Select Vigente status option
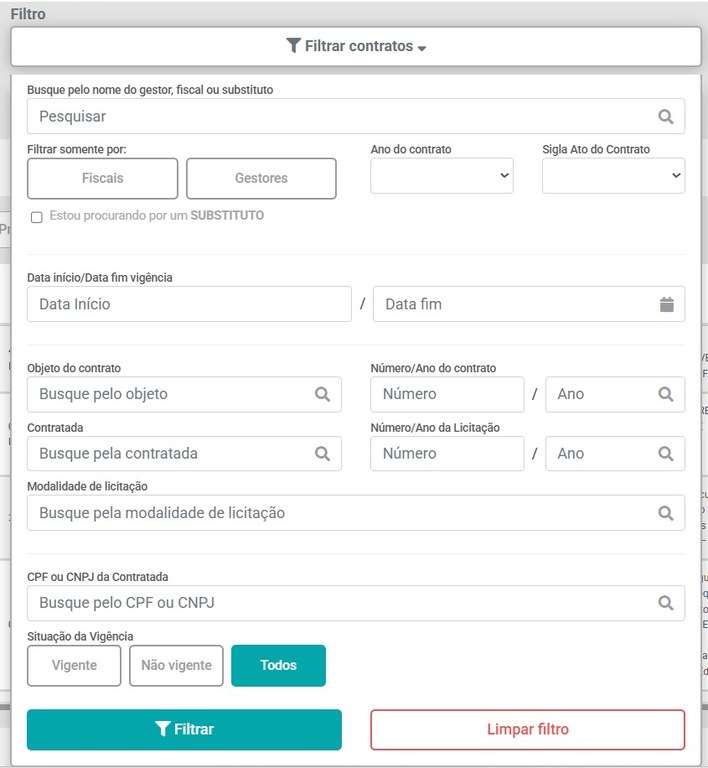The image size is (708, 768). (x=74, y=666)
